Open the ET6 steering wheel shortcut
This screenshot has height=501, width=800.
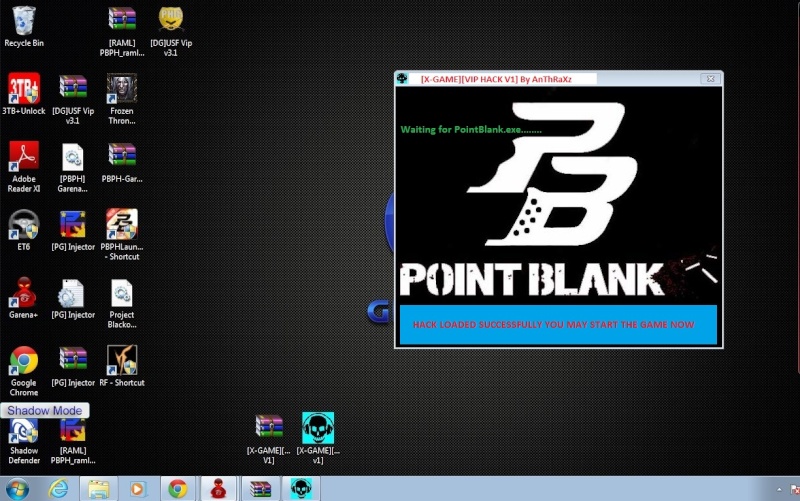click(x=23, y=224)
